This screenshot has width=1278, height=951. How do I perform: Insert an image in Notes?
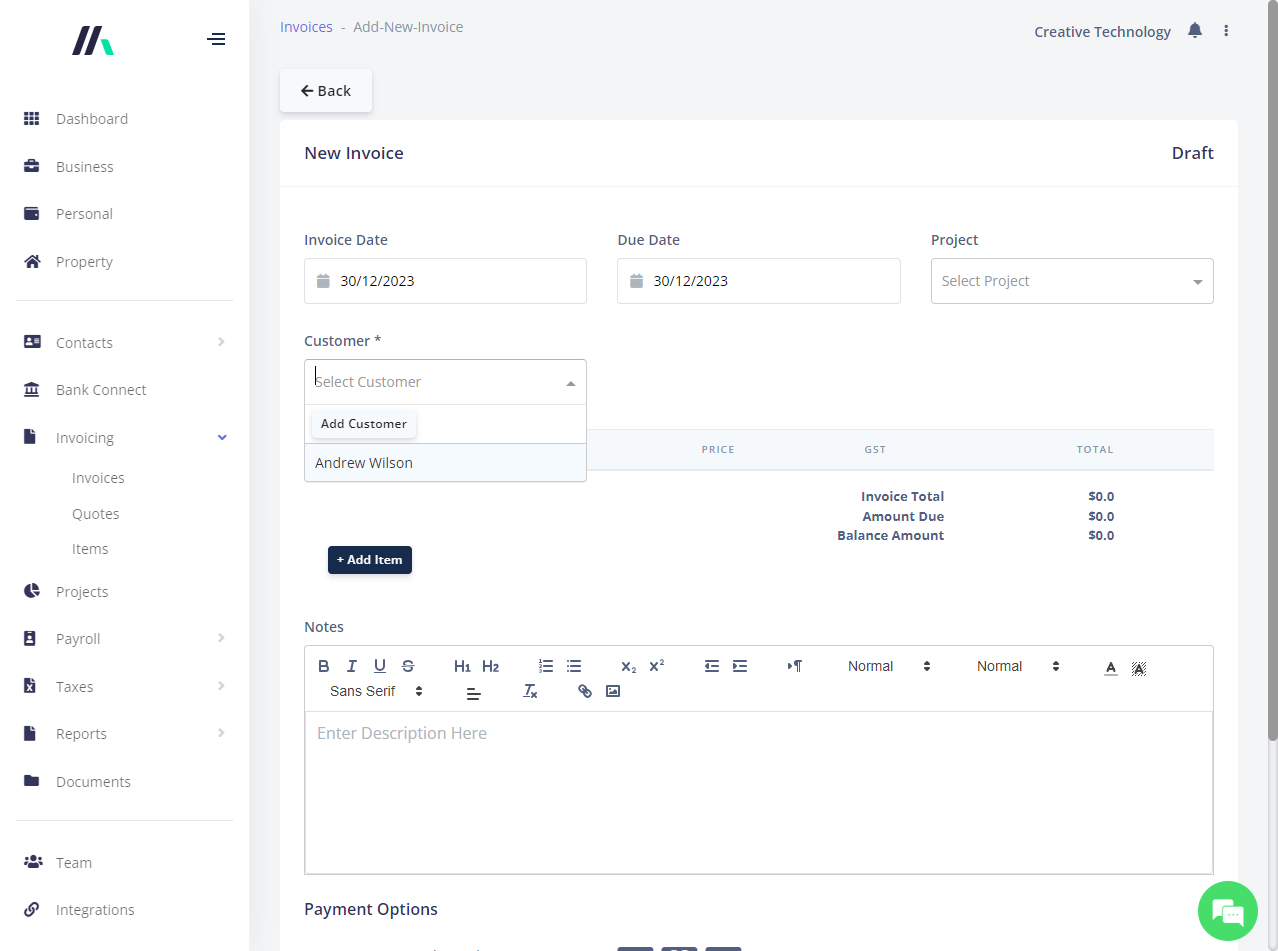(613, 691)
